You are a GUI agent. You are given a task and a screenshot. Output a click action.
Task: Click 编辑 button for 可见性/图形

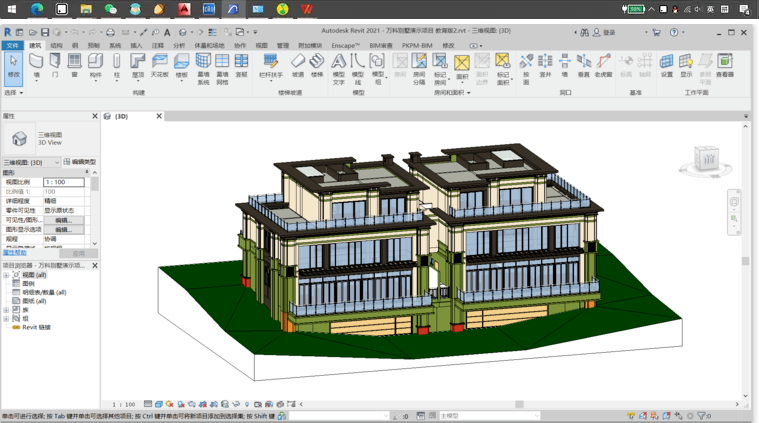pyautogui.click(x=63, y=220)
